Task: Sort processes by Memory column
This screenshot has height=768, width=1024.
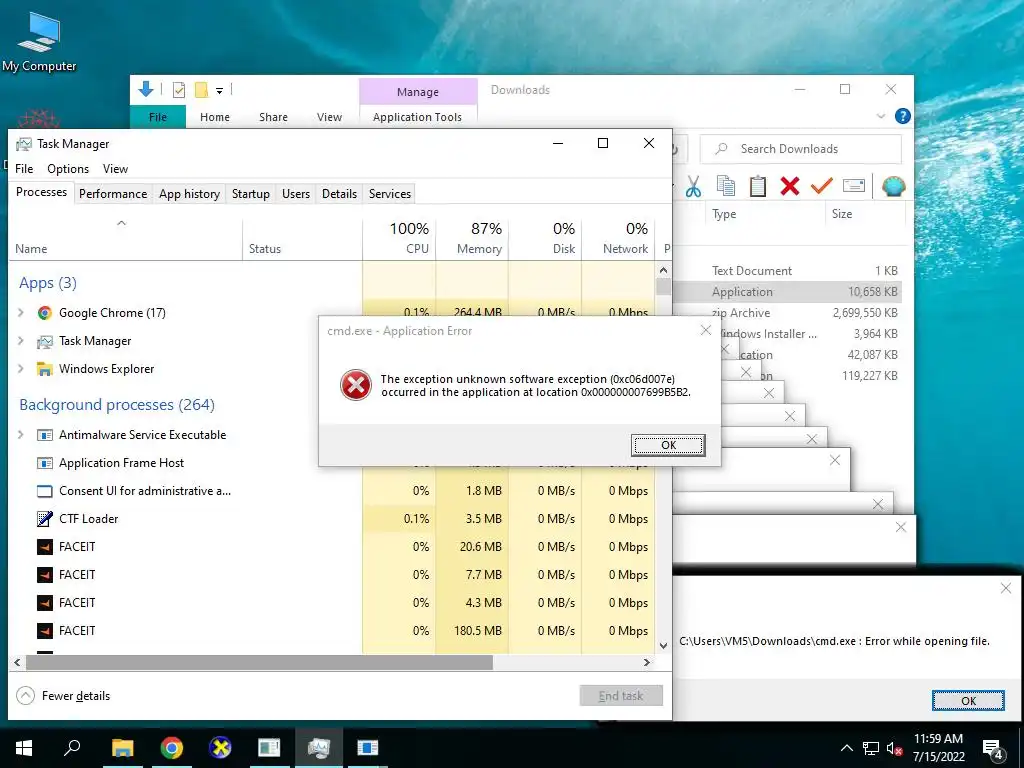Action: click(473, 238)
